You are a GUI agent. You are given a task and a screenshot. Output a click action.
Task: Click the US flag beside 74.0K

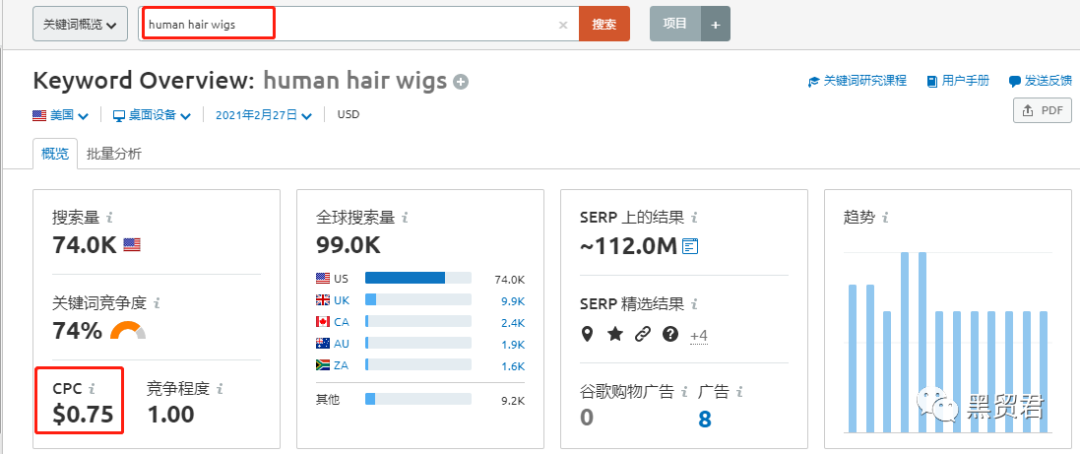pyautogui.click(x=132, y=245)
